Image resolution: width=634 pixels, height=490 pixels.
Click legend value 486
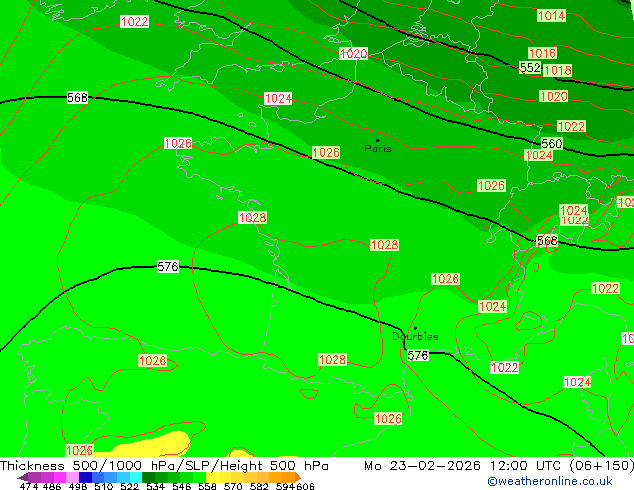coord(52,486)
